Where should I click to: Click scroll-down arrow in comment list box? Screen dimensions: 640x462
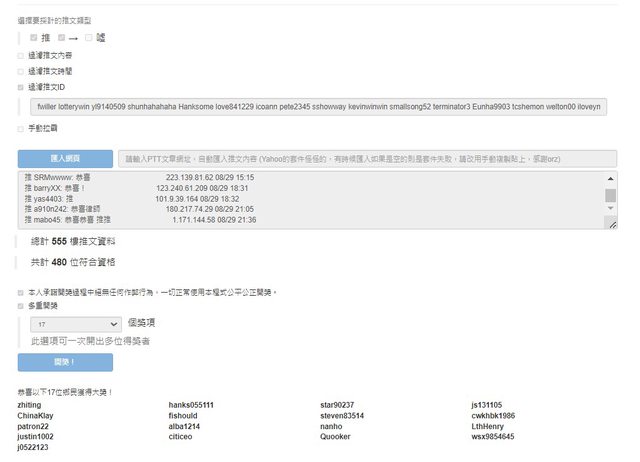pyautogui.click(x=611, y=213)
